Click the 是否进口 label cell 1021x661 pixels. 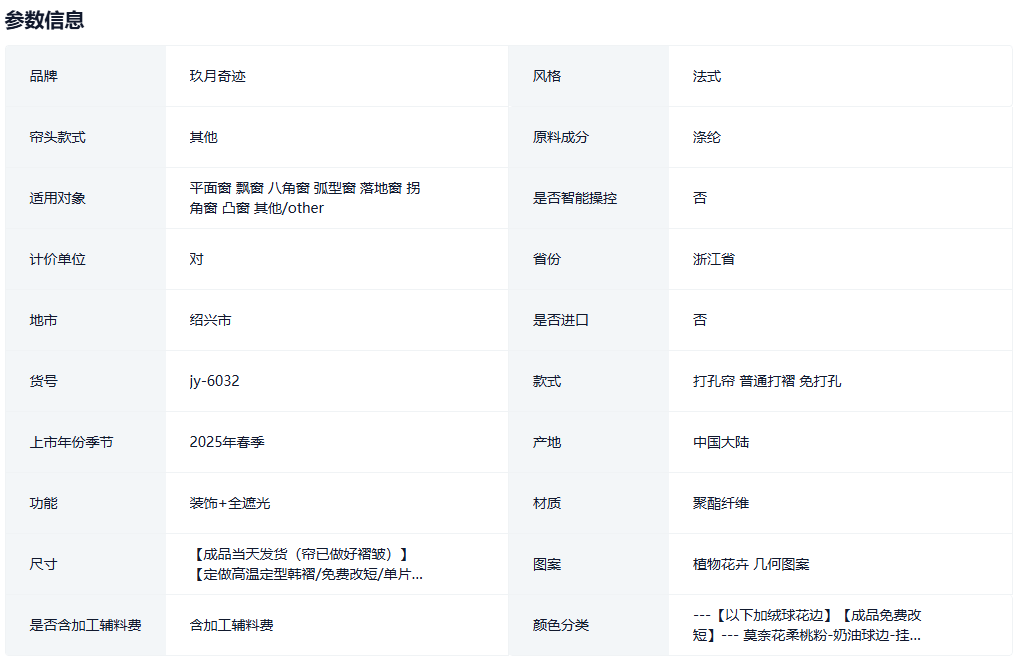pos(560,320)
